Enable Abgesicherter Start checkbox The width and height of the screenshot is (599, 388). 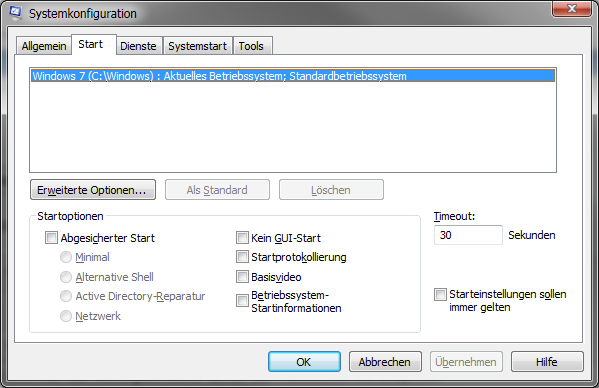[x=51, y=238]
